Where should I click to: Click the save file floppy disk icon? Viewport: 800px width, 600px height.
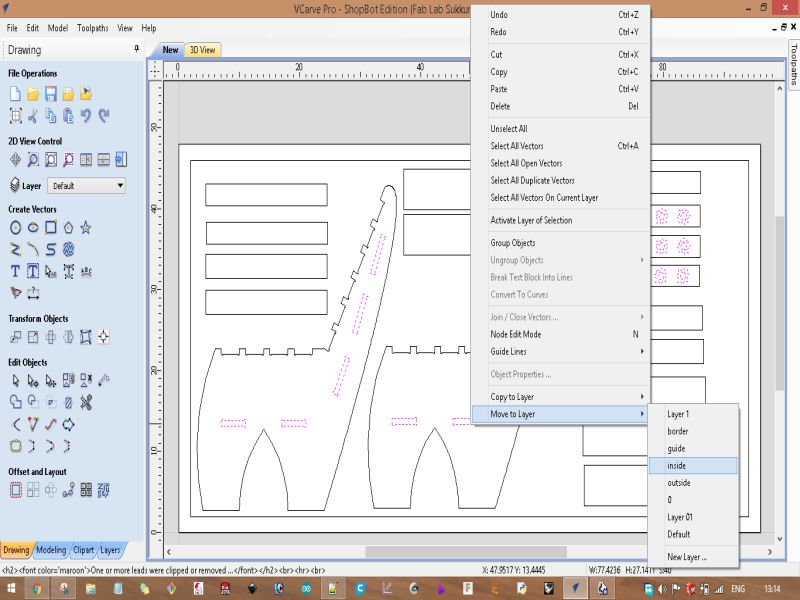coord(51,94)
